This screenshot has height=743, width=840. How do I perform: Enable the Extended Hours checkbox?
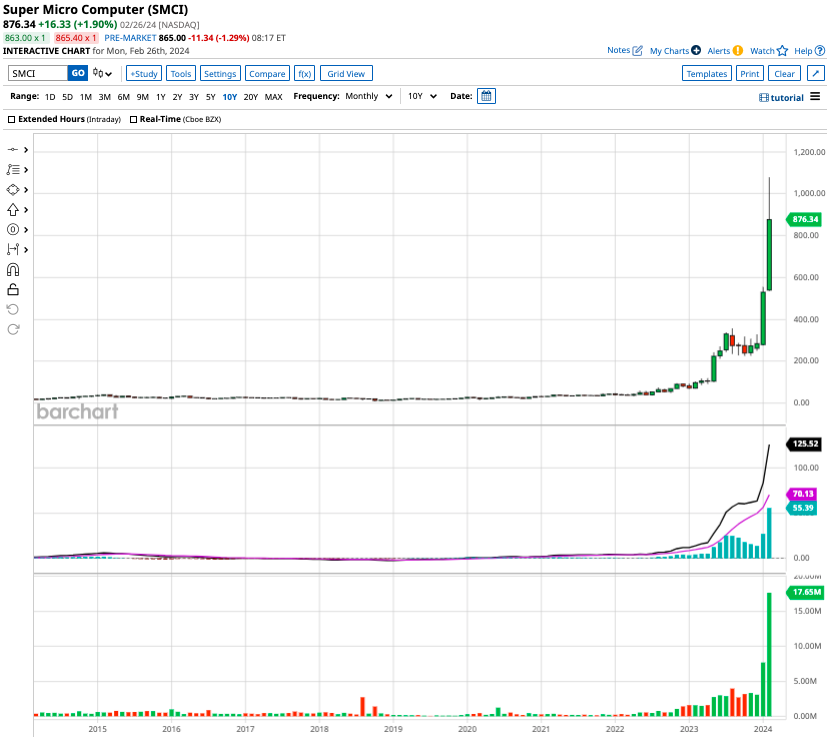10,118
